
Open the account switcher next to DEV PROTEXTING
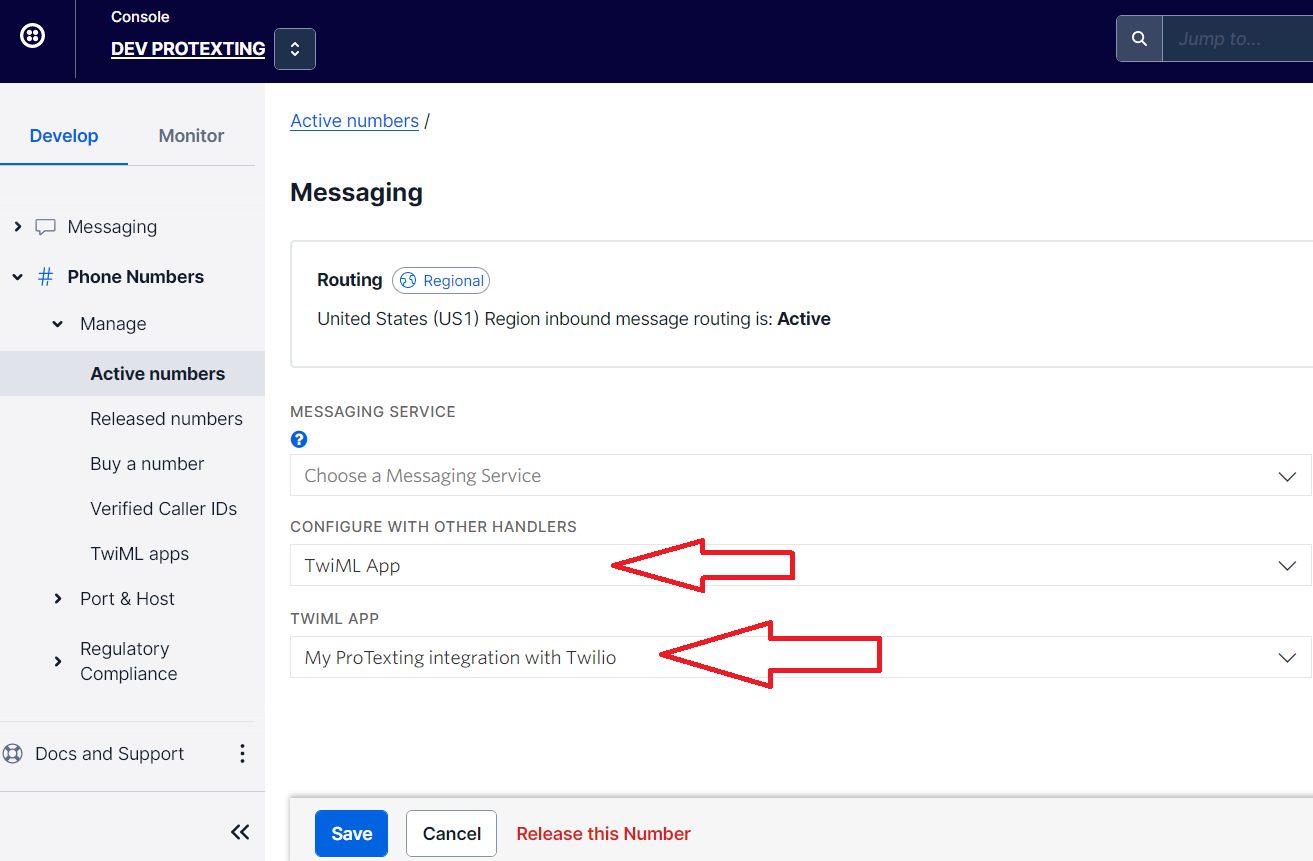tap(295, 49)
